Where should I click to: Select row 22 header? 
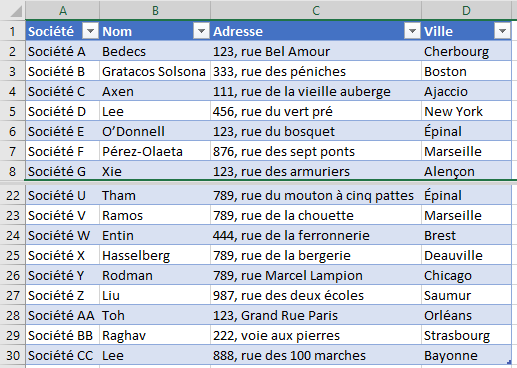[13, 195]
